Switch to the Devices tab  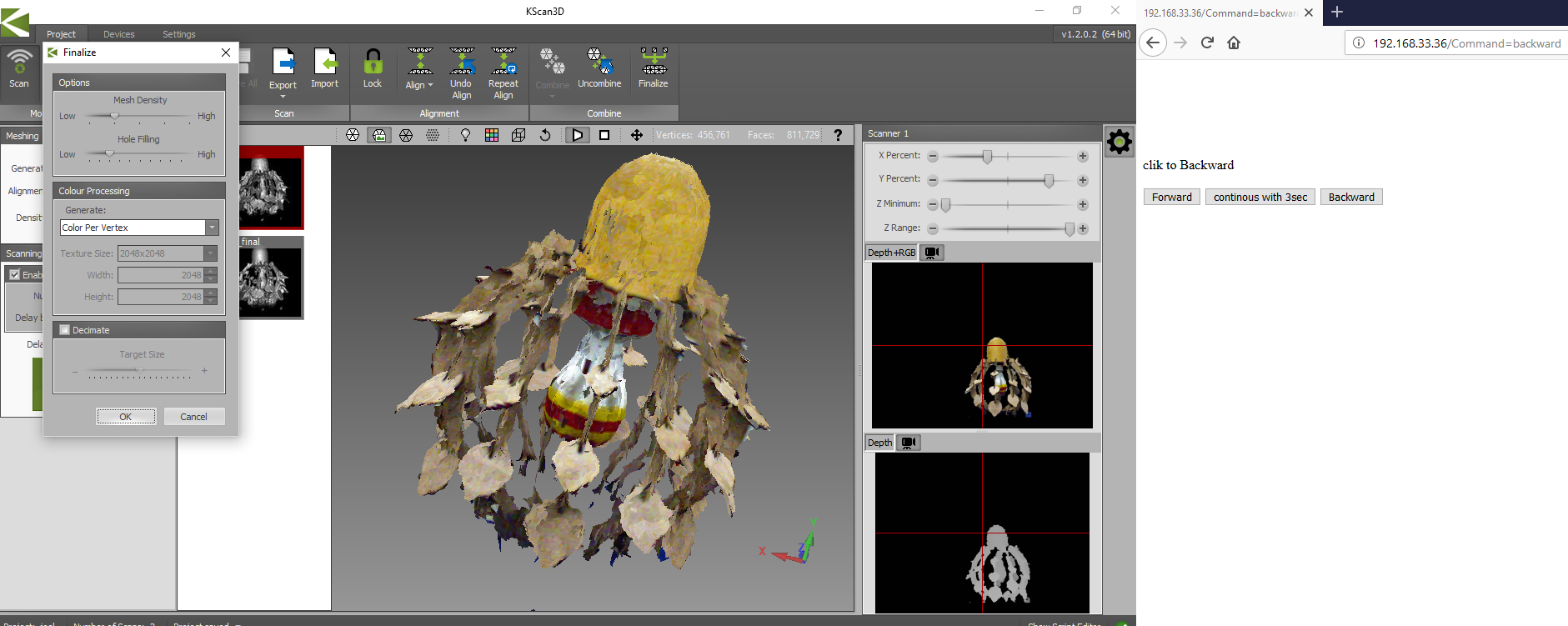click(118, 34)
